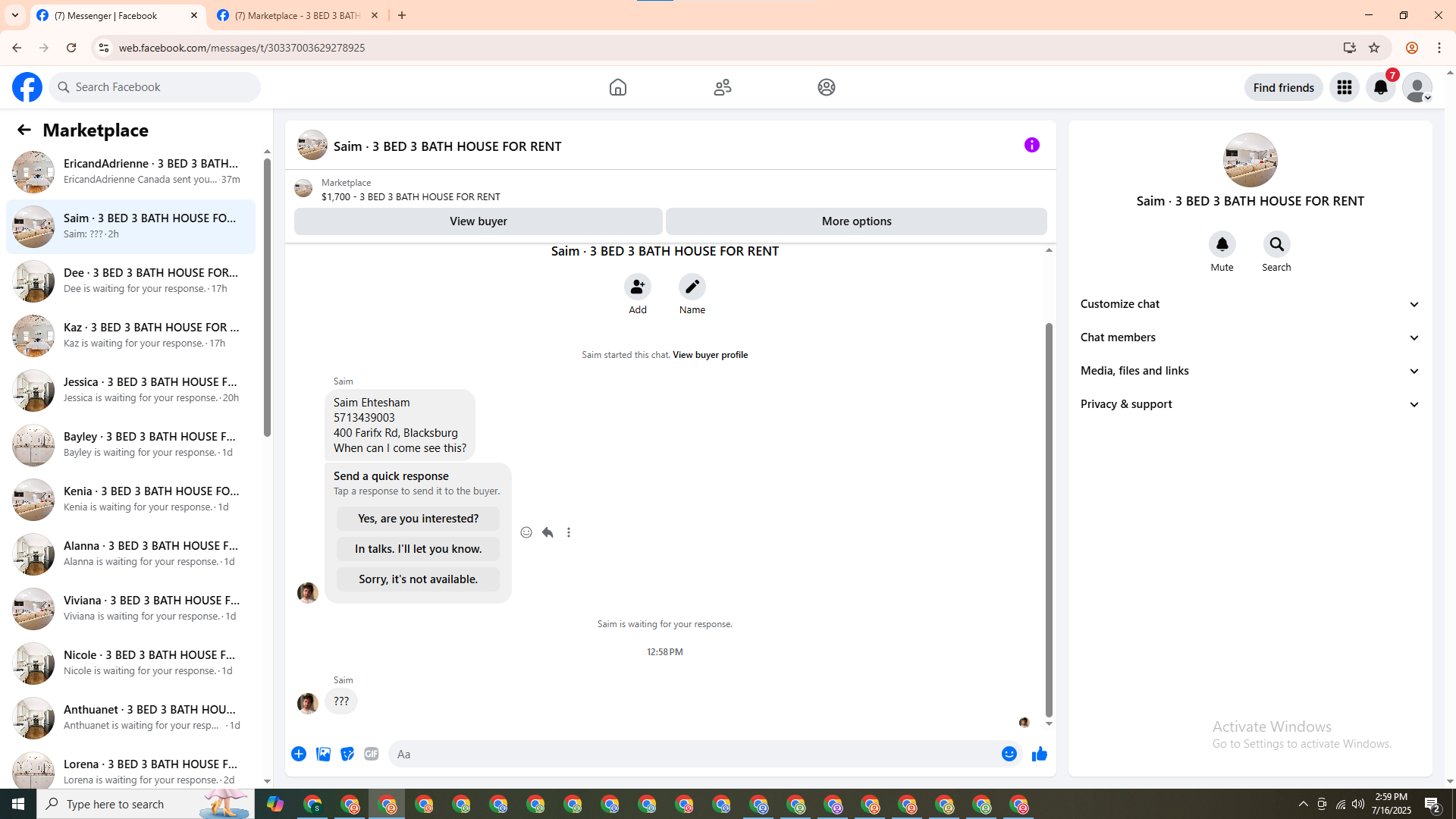This screenshot has width=1456, height=819.
Task: Open the EricandAdrienne conversation
Action: pos(130,172)
